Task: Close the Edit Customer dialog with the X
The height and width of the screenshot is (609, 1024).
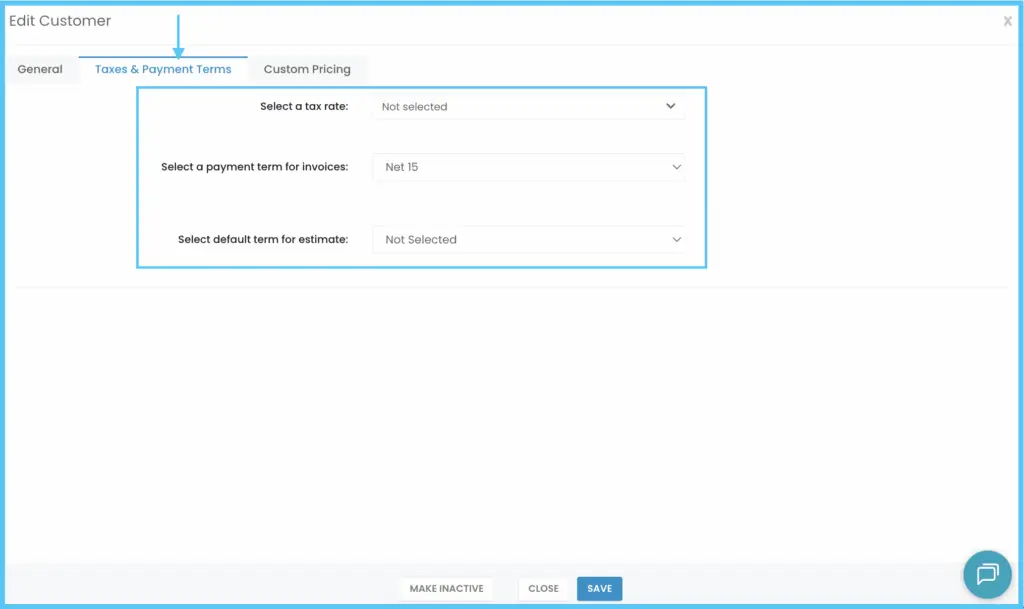Action: (1008, 22)
